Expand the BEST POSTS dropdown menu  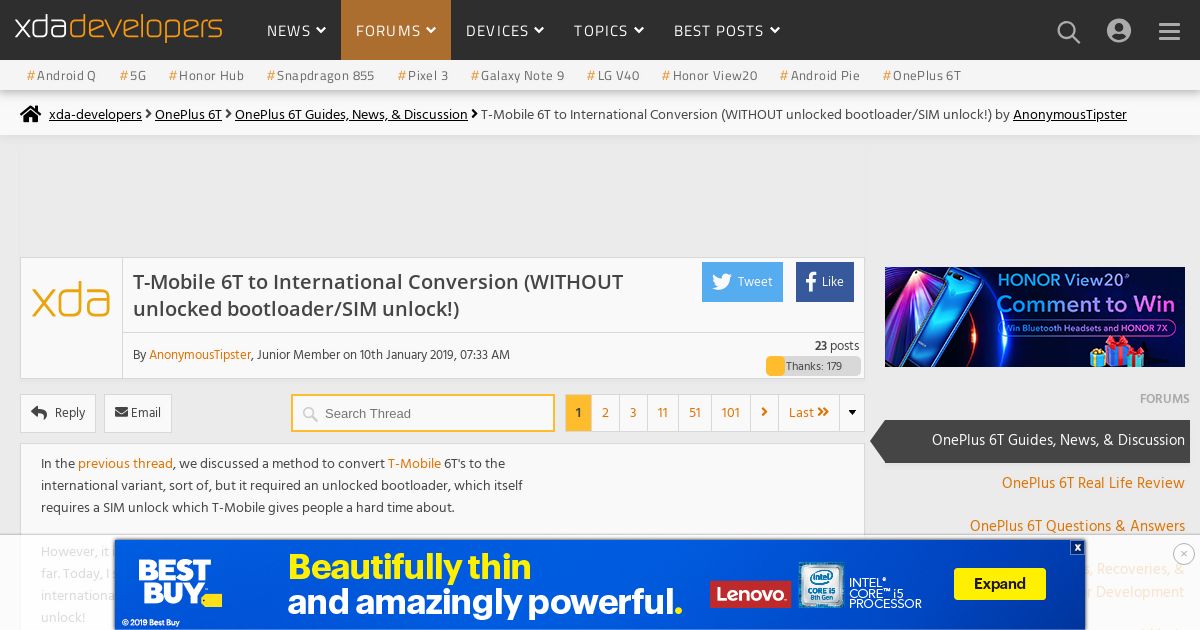tap(726, 31)
